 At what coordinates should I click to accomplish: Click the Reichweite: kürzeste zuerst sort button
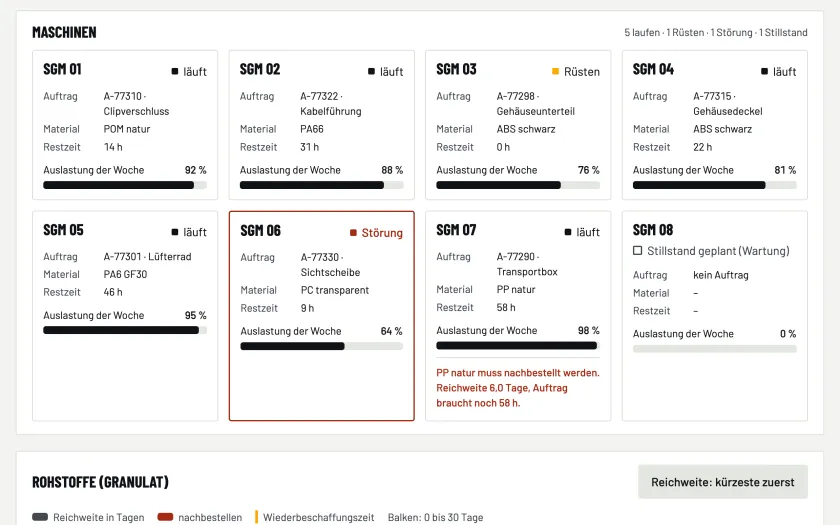coord(723,482)
